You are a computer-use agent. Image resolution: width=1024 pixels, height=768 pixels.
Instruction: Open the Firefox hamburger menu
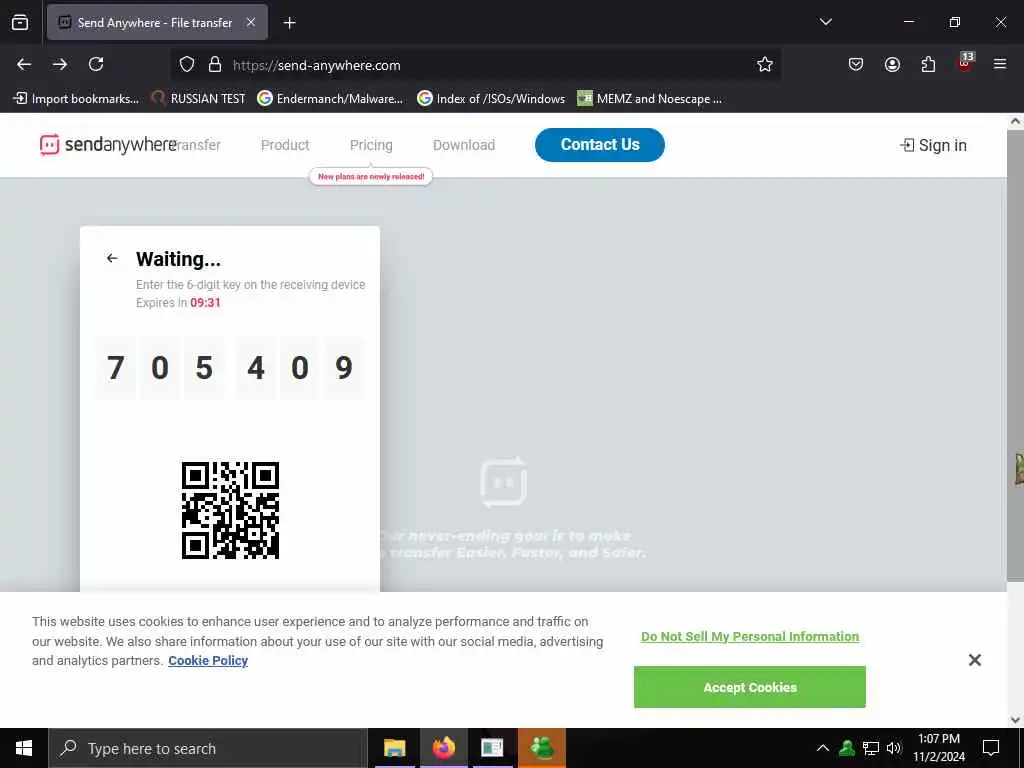click(999, 64)
